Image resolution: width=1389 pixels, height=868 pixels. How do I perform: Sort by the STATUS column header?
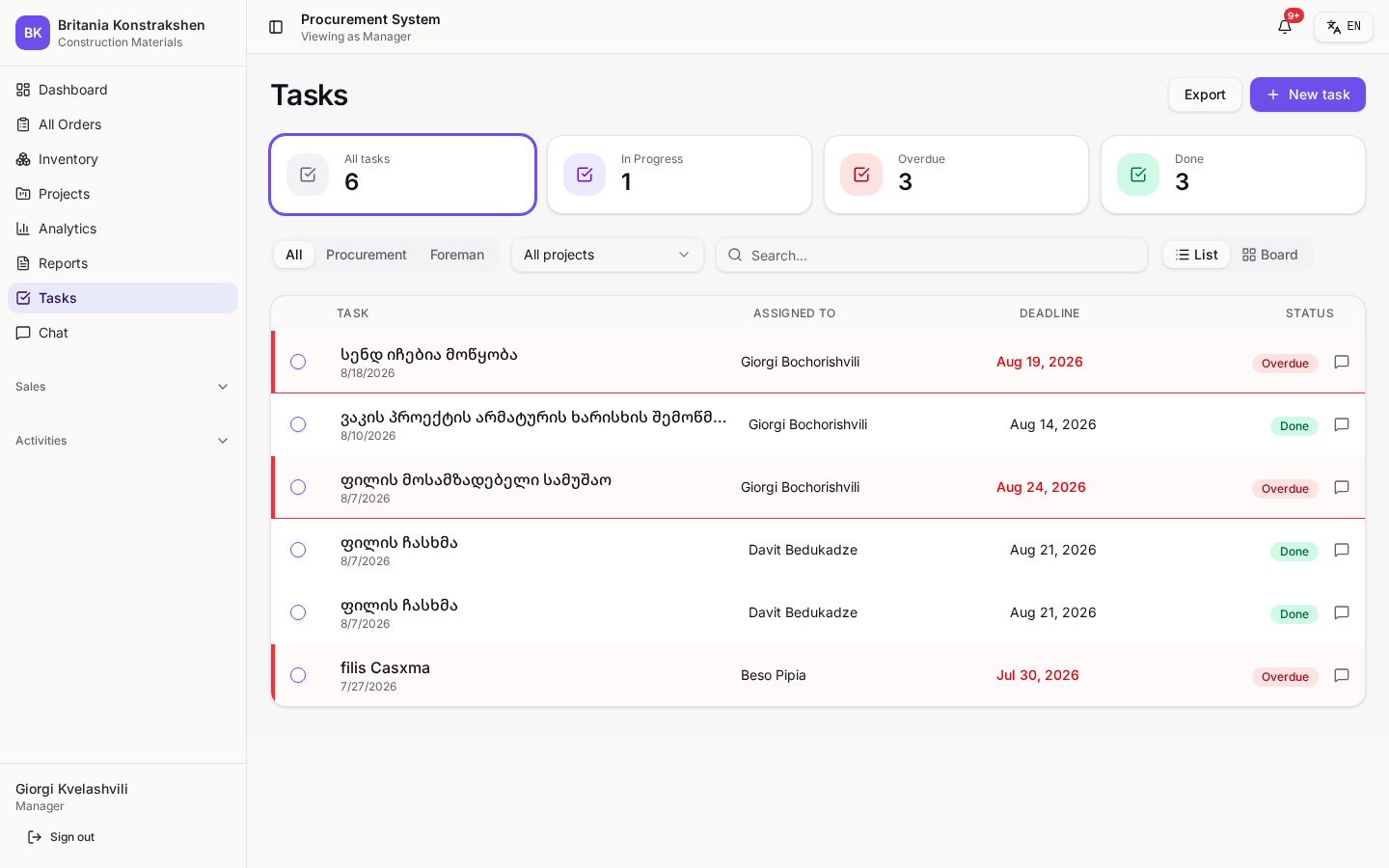1310,313
